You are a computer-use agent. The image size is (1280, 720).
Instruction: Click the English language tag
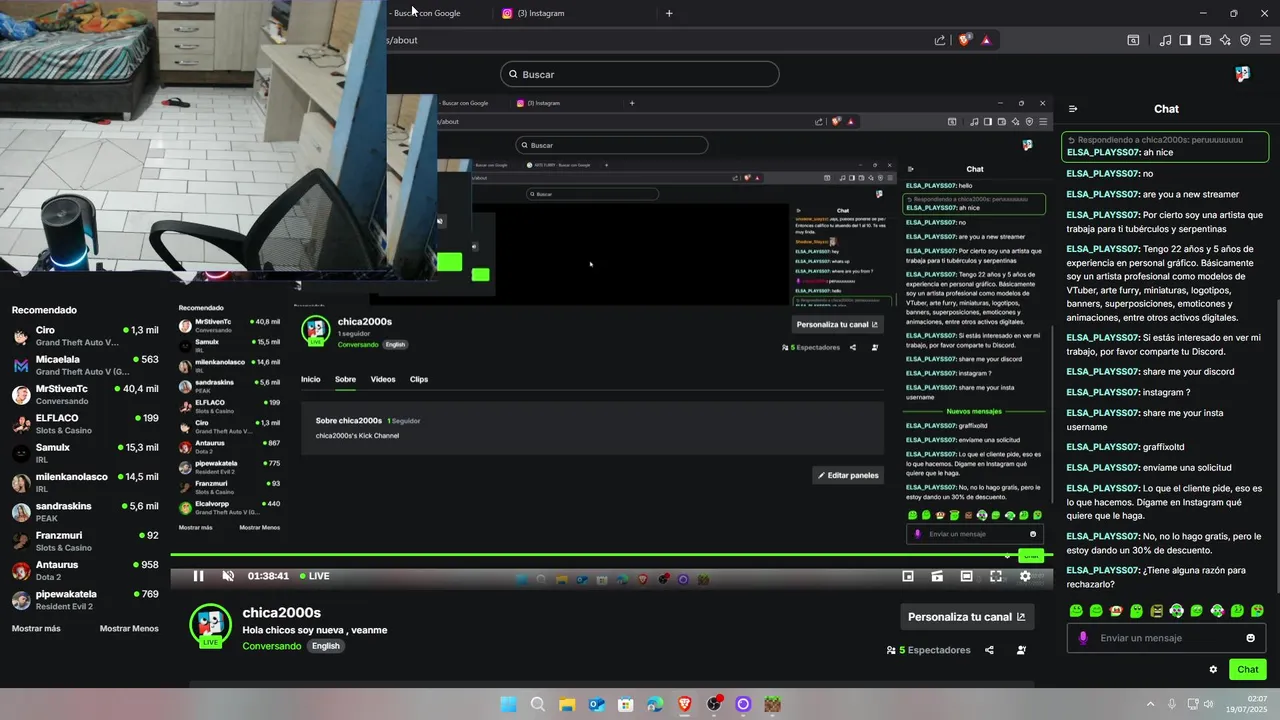(325, 646)
